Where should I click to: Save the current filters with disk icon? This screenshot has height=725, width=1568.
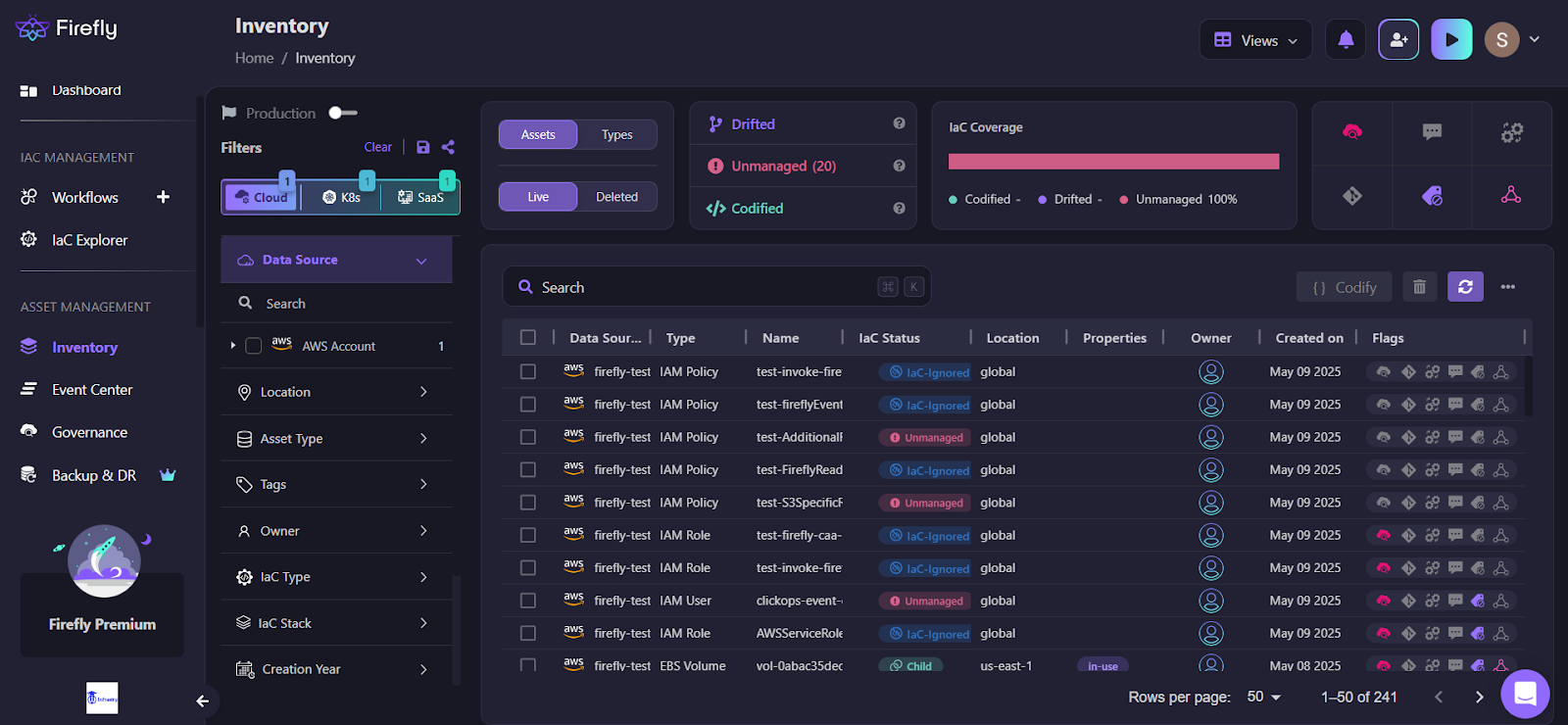pyautogui.click(x=423, y=147)
